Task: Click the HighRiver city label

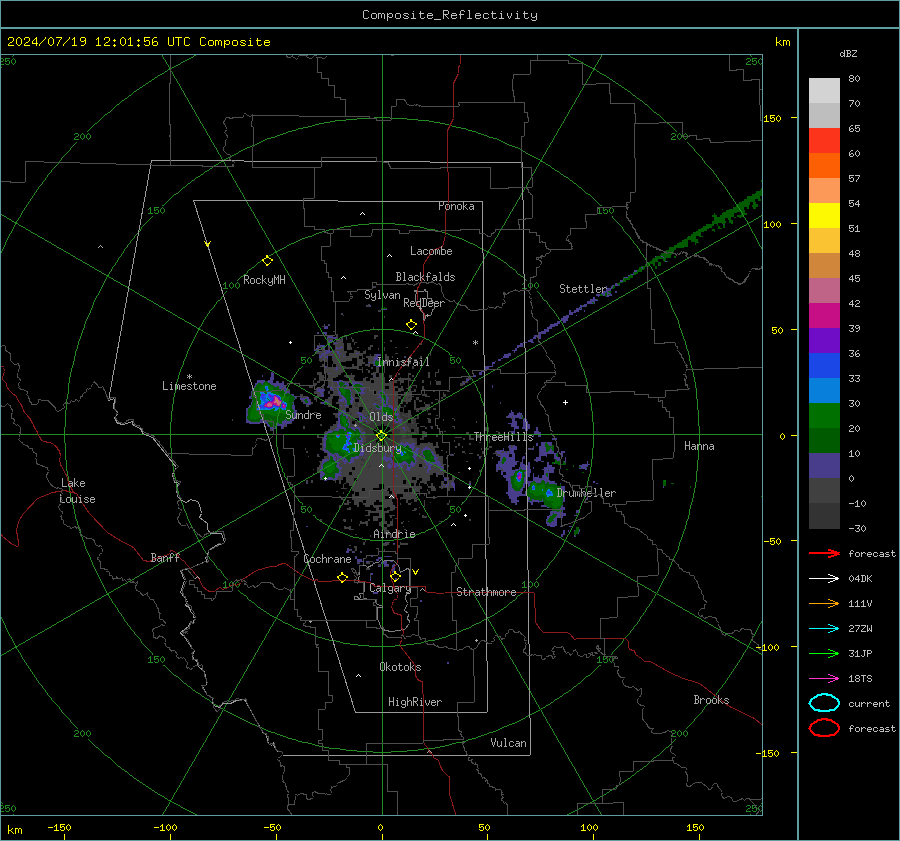Action: pos(415,702)
